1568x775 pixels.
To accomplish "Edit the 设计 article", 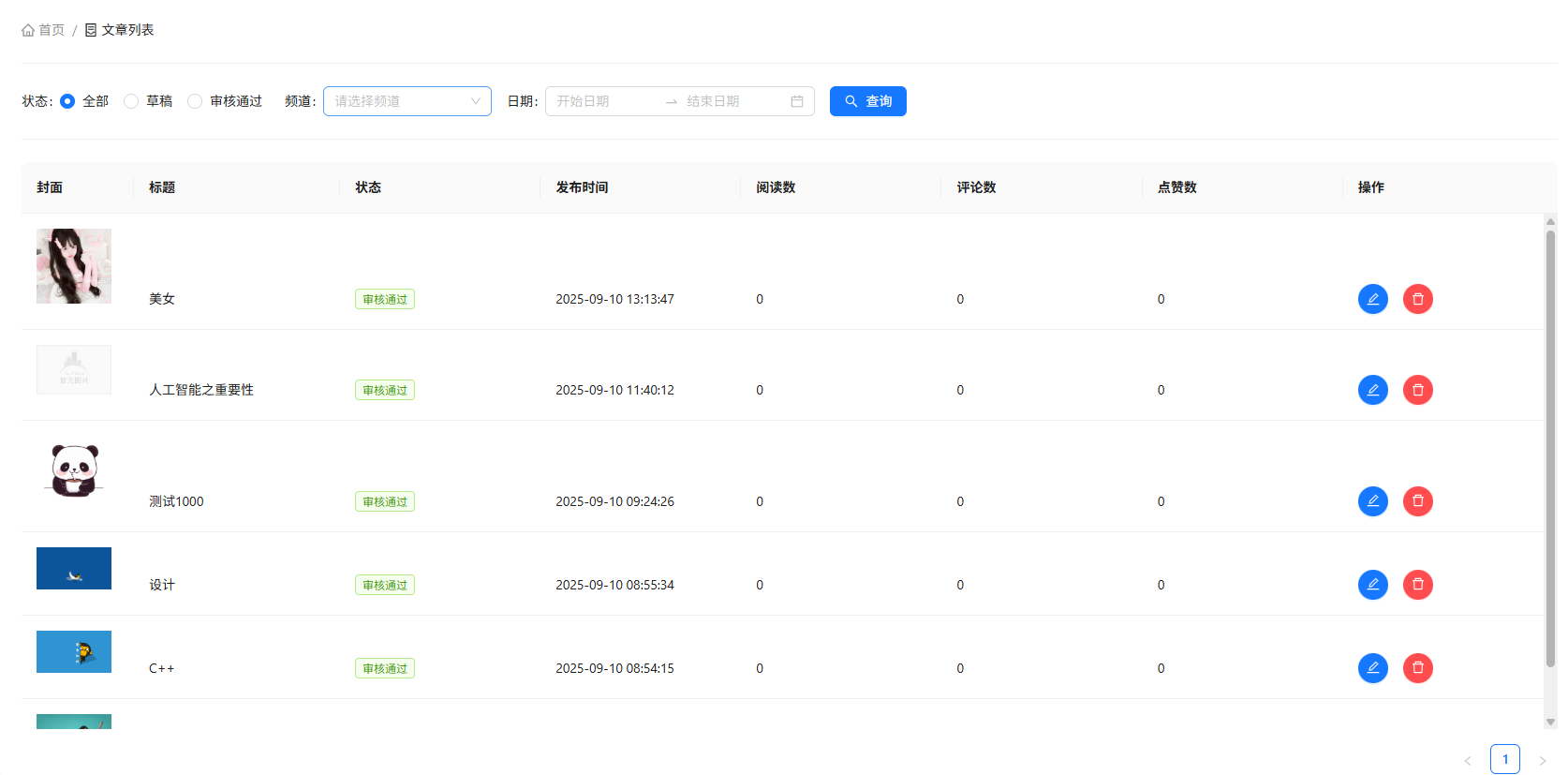I will click(1372, 585).
